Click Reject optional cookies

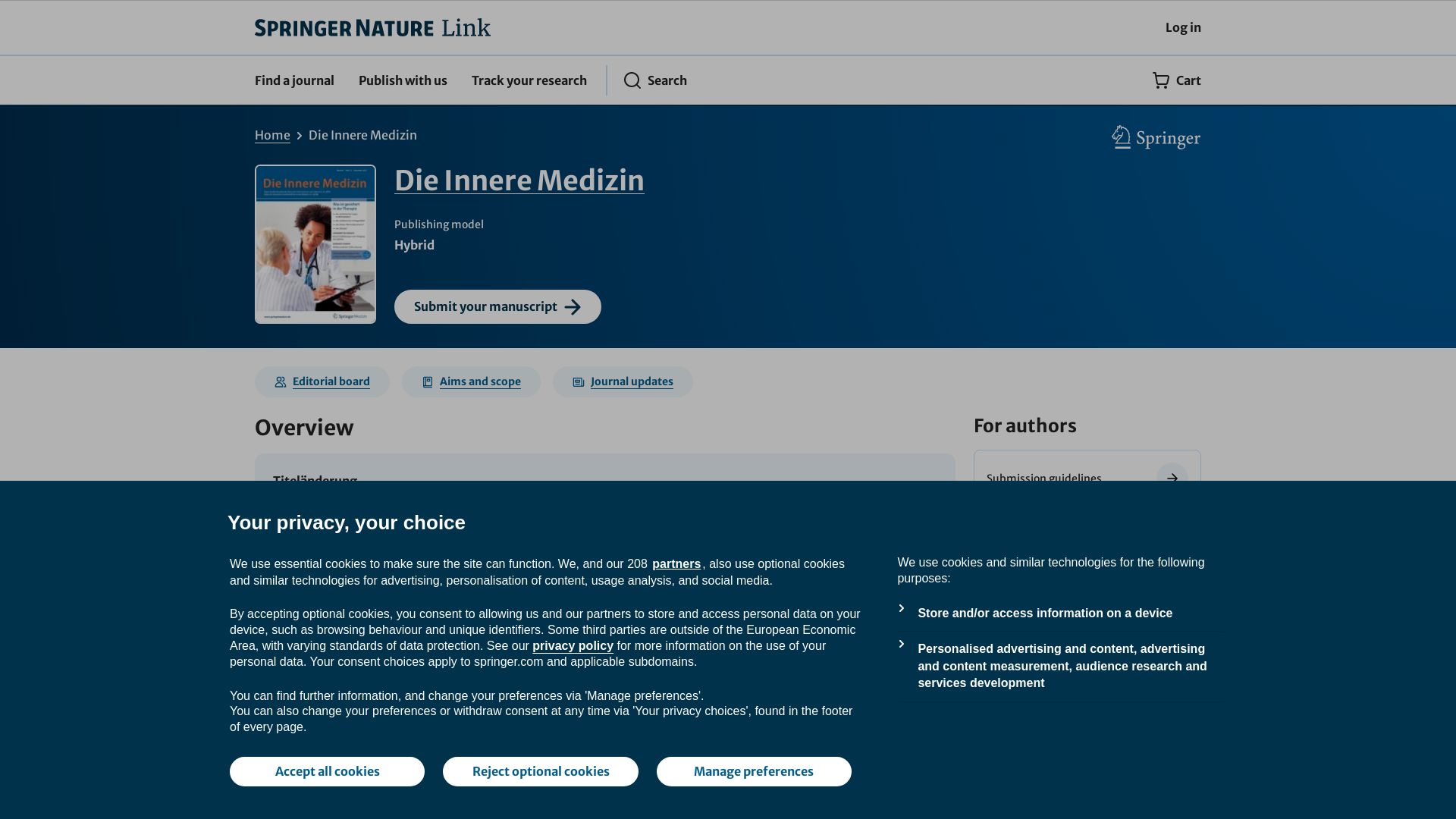(541, 771)
